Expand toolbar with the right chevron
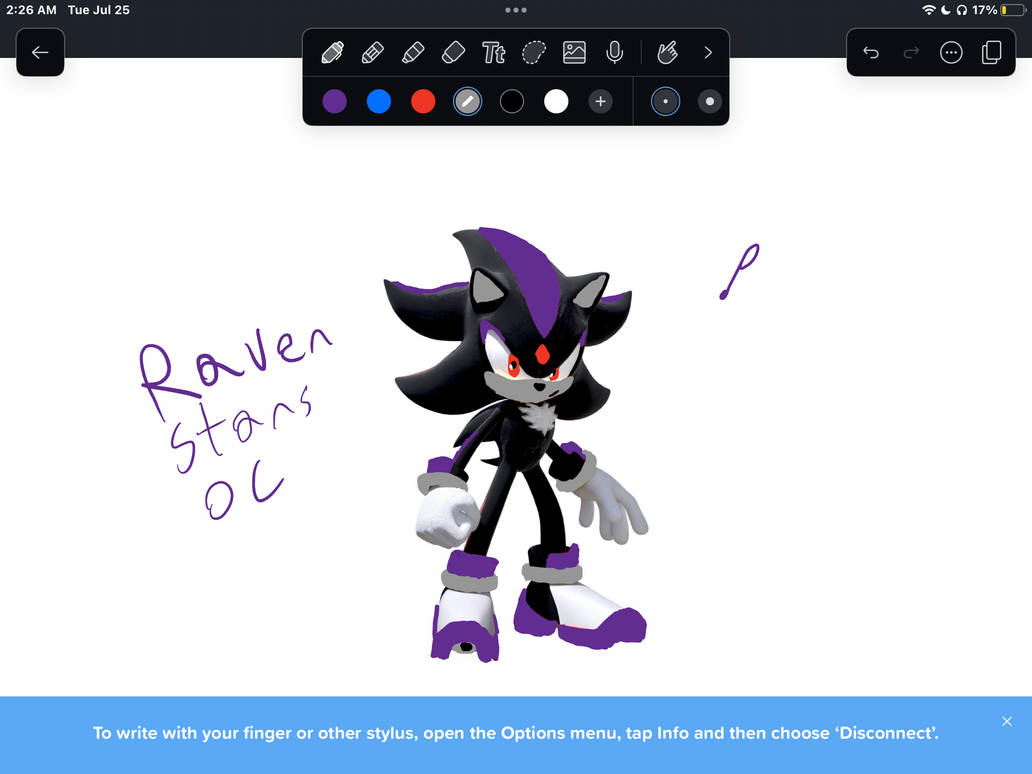Image resolution: width=1032 pixels, height=774 pixels. point(708,53)
